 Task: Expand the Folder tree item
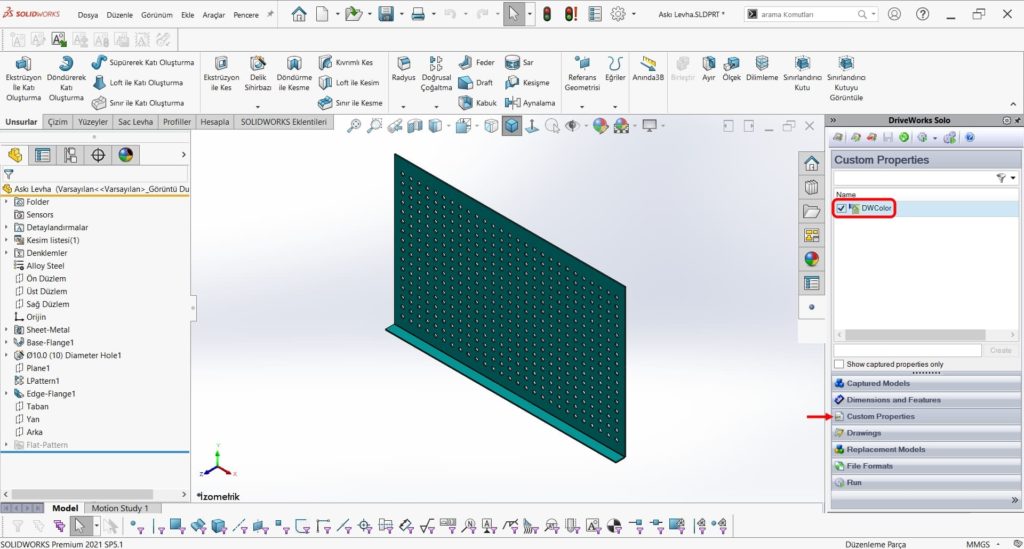click(x=7, y=202)
